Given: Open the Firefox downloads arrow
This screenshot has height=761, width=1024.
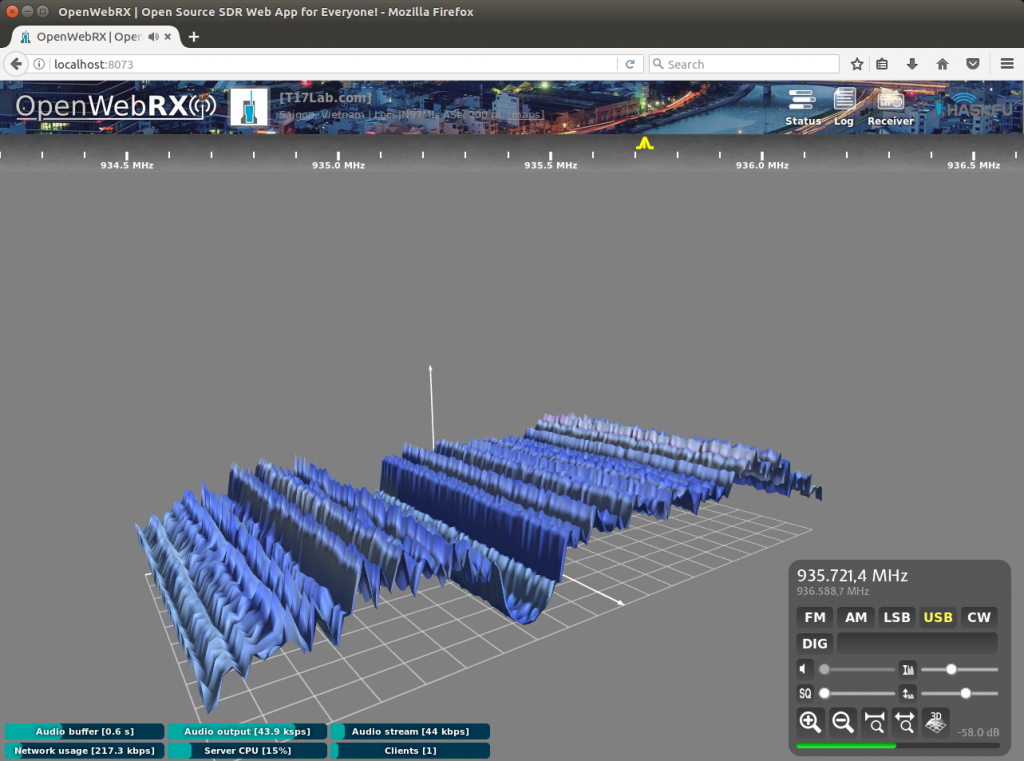Looking at the screenshot, I should pyautogui.click(x=912, y=64).
